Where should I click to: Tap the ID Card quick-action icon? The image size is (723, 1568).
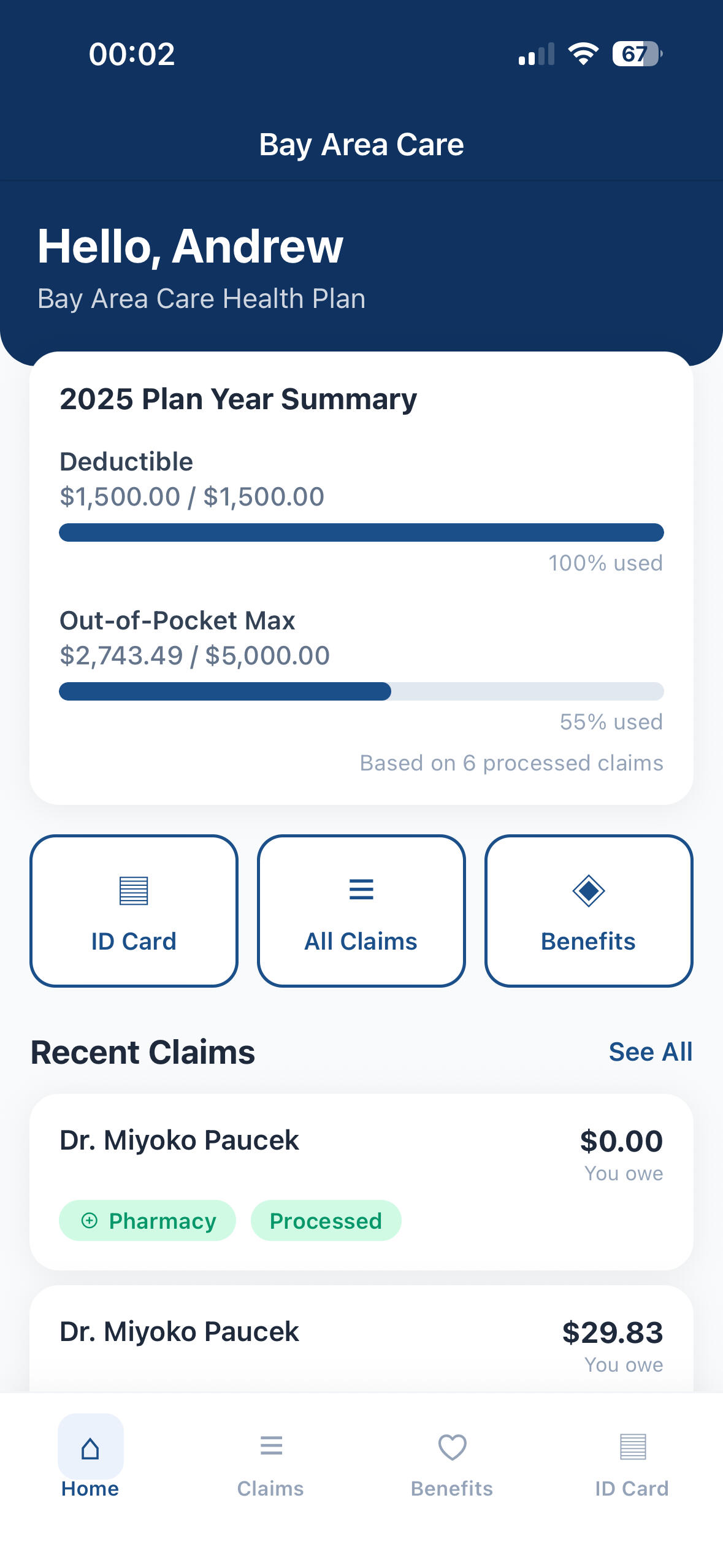(x=134, y=890)
